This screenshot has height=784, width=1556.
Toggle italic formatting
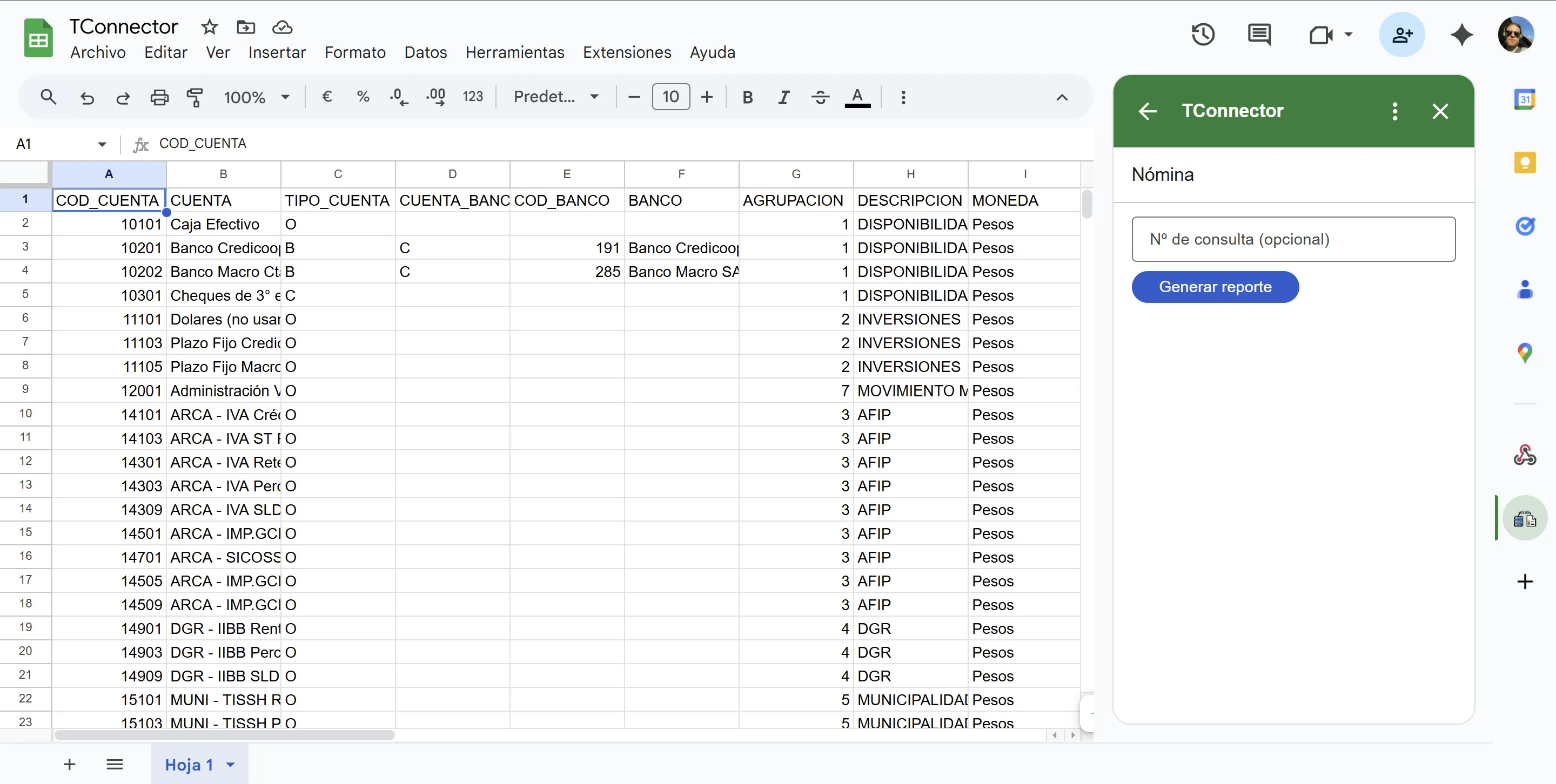click(783, 97)
